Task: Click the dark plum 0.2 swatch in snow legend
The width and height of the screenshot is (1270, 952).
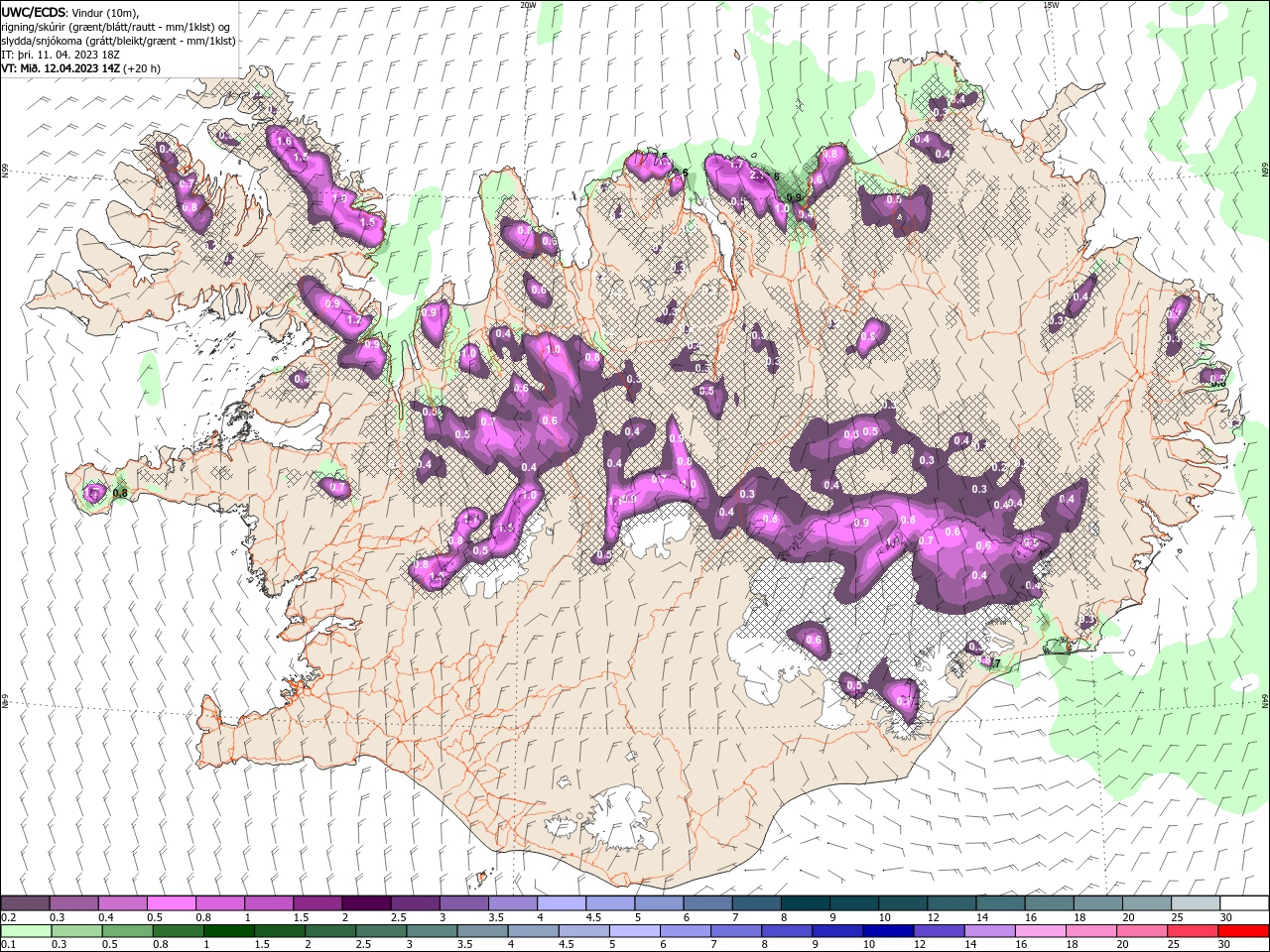Action: (25, 903)
